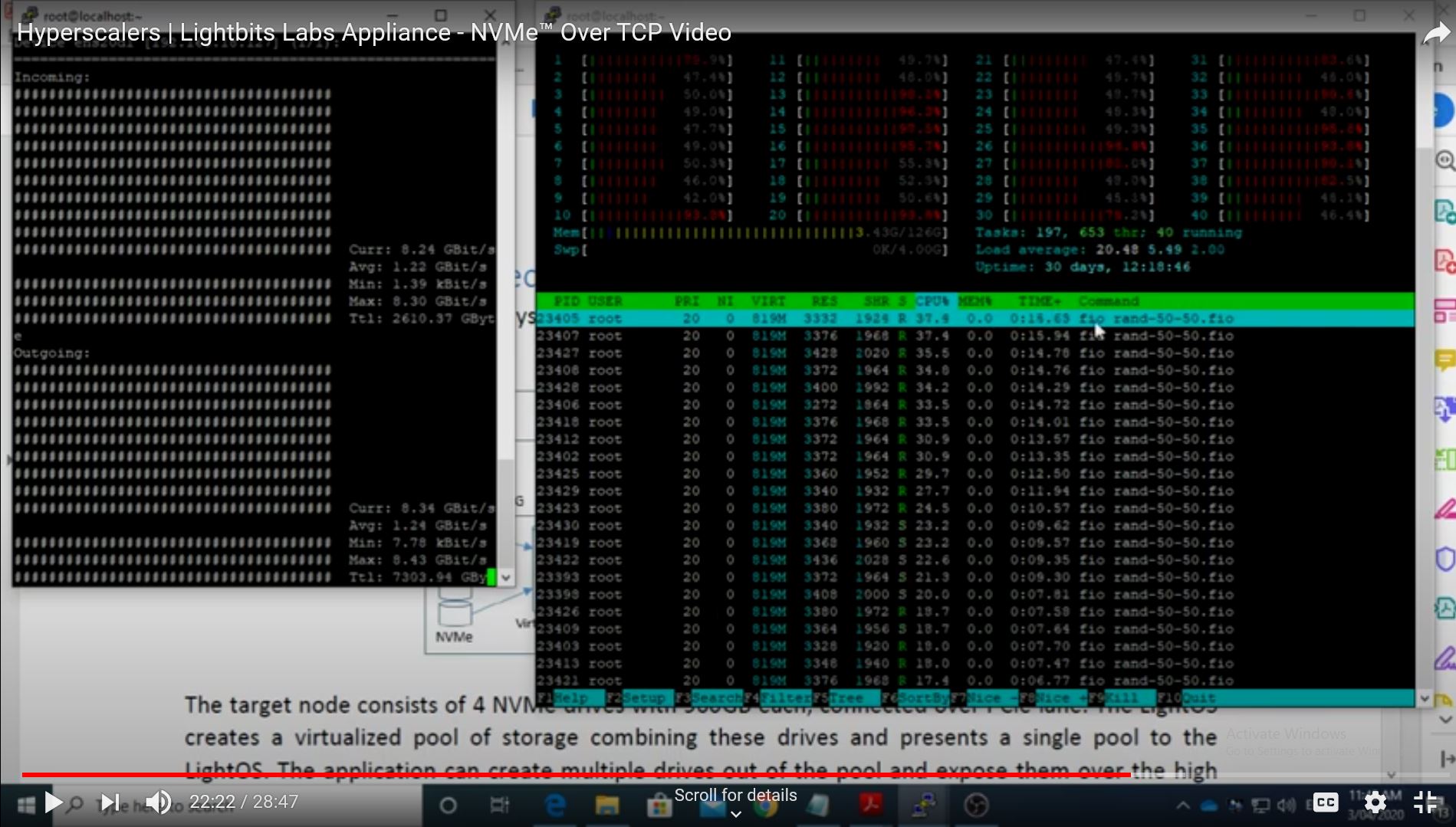Click the Load average 20.48 readout
Screen dimensions: 1456x827
[x=1099, y=250]
